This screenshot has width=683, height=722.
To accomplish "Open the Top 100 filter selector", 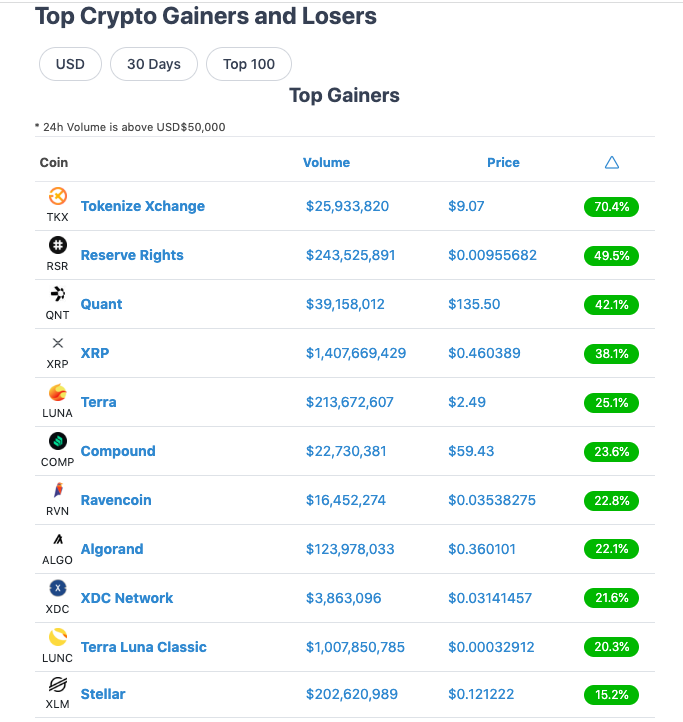I will coord(249,64).
